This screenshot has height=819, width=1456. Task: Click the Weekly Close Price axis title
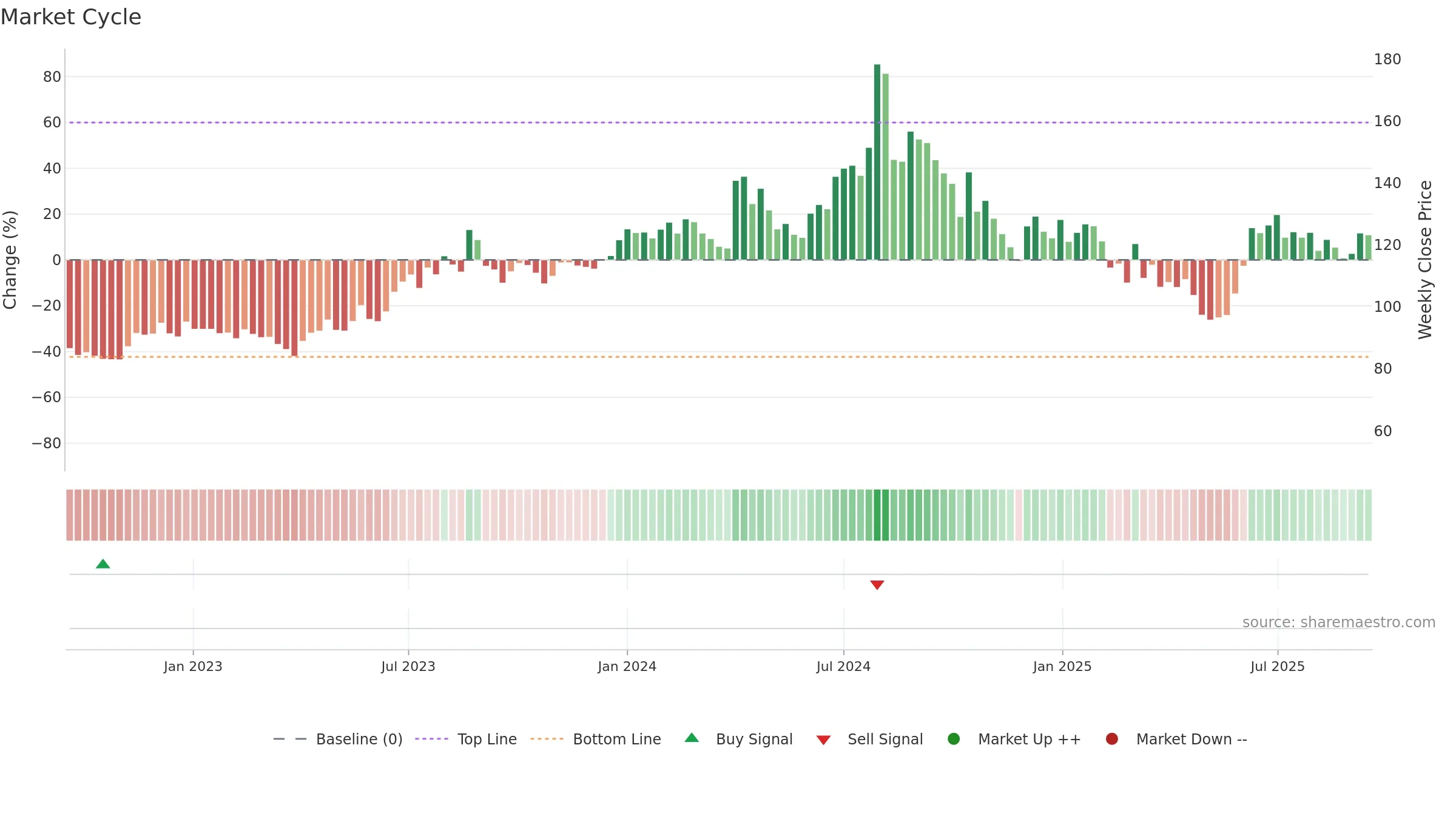[x=1425, y=260]
